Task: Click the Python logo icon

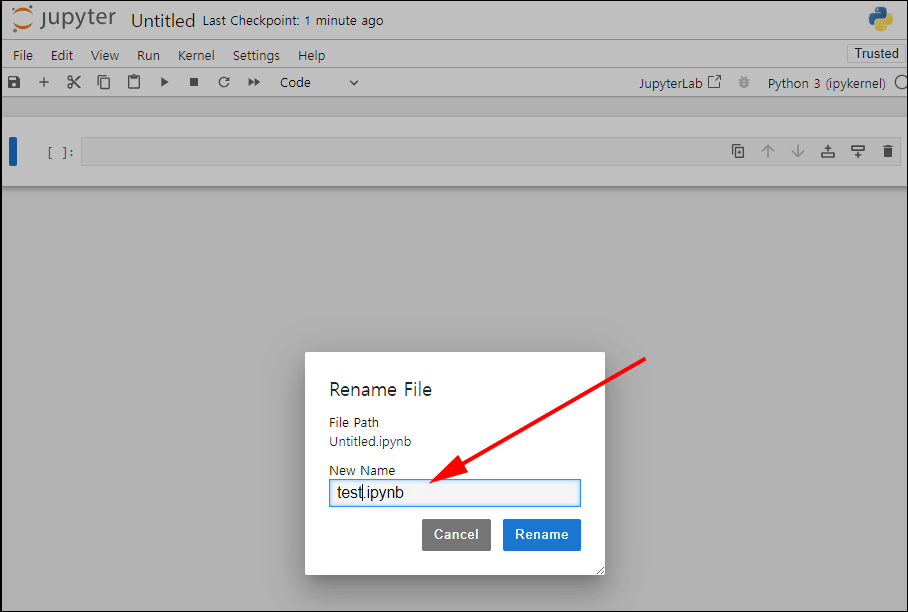Action: click(880, 19)
